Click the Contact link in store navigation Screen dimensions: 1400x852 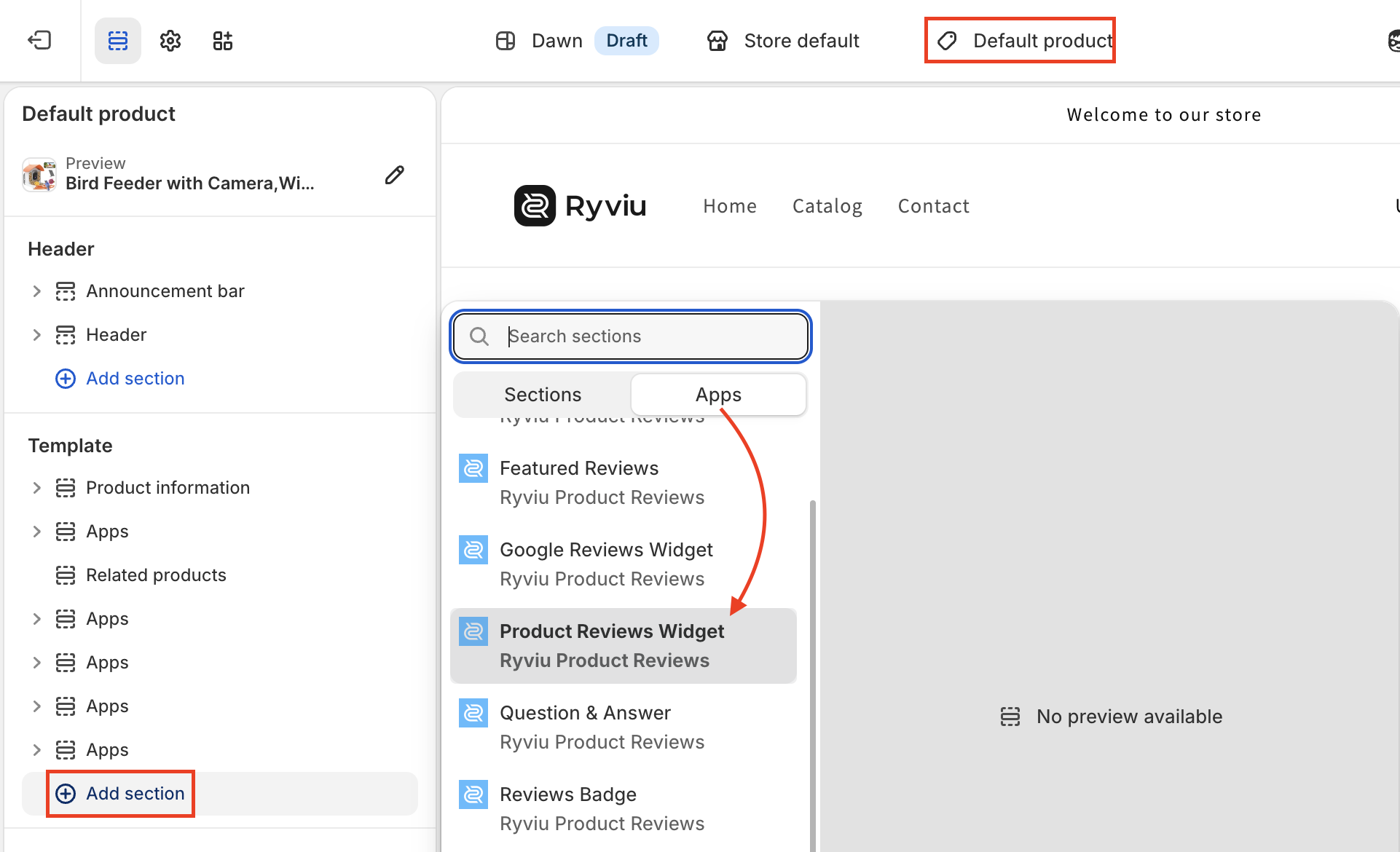point(934,206)
